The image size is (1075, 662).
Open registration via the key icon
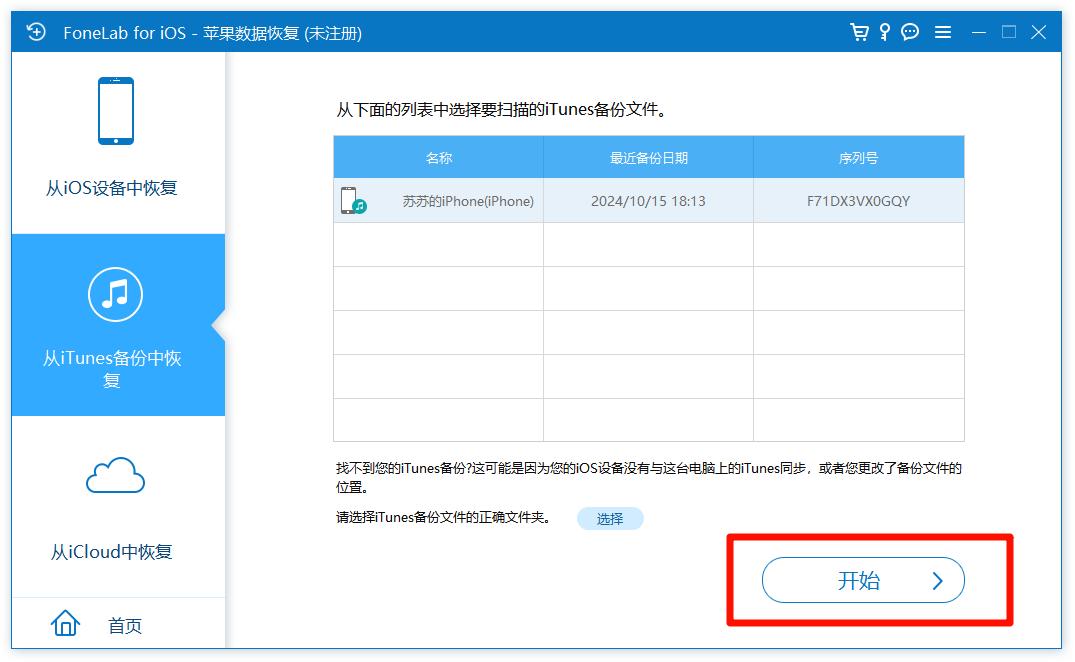coord(884,32)
